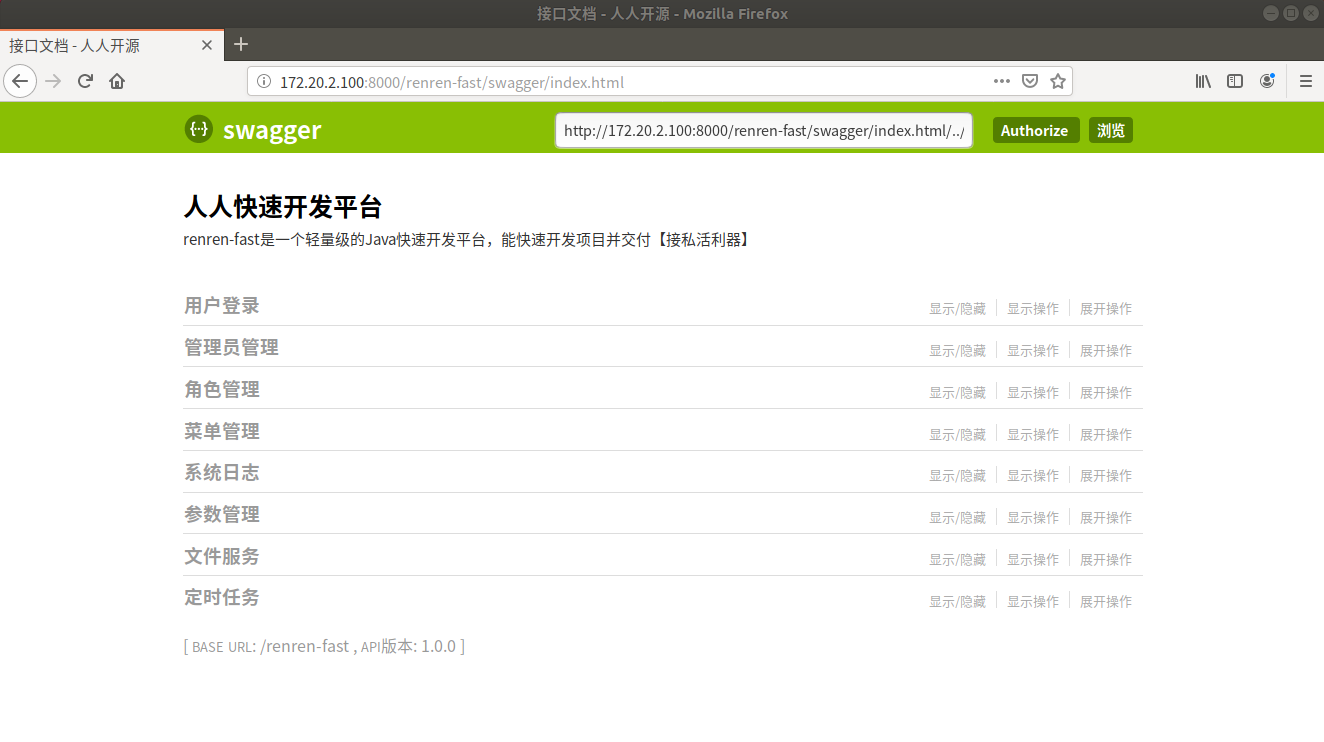The width and height of the screenshot is (1324, 742).
Task: Select the 接口文档 - 人人开源 tab
Action: pyautogui.click(x=112, y=45)
